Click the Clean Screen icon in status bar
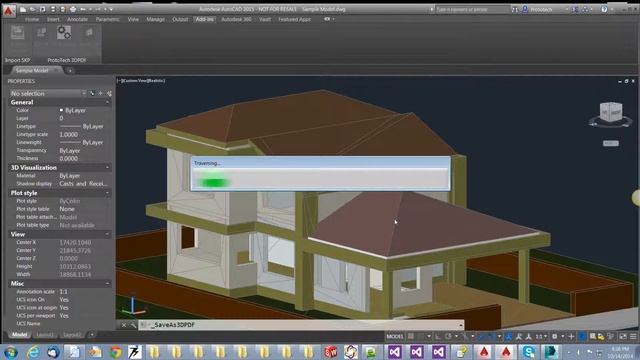640x360 pixels. tap(622, 336)
